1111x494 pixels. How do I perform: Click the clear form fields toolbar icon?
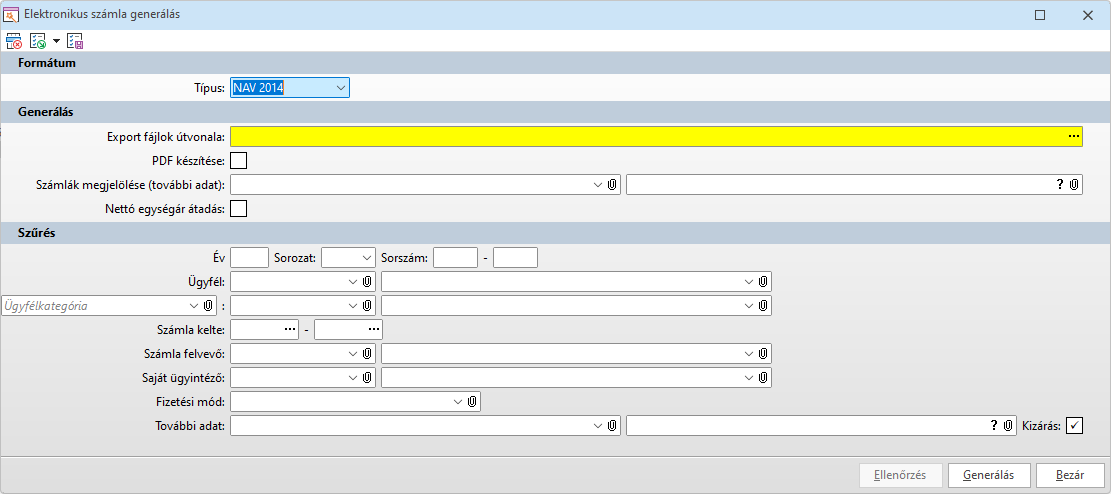13,41
